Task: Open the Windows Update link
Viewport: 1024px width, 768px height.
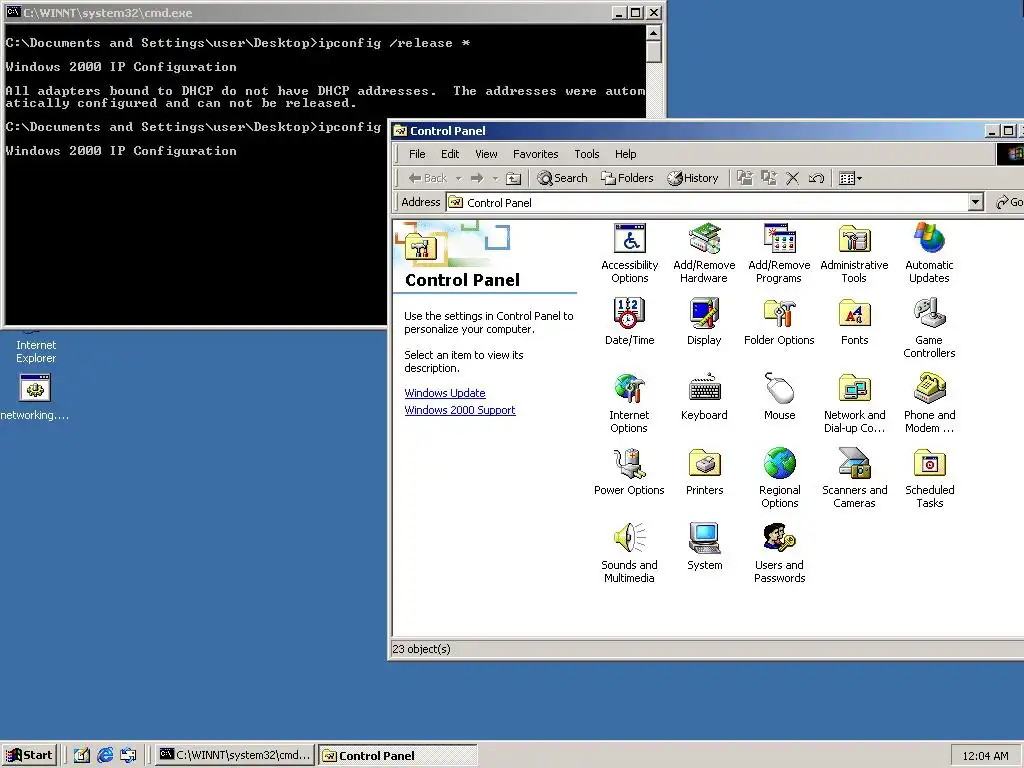Action: coord(445,393)
